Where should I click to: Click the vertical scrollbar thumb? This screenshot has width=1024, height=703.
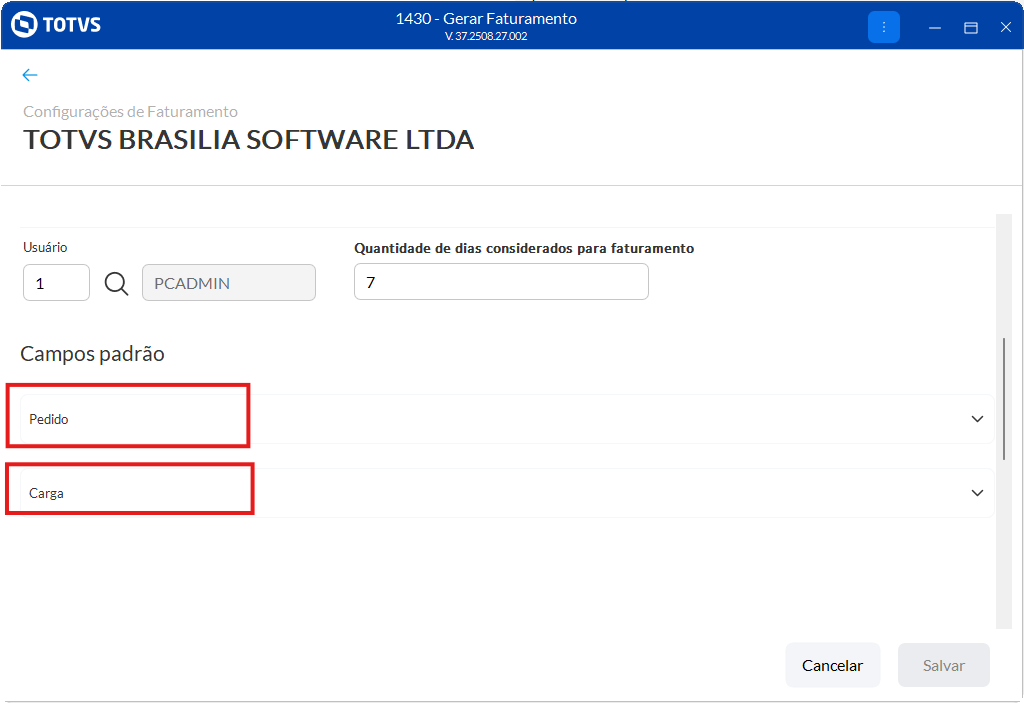point(1003,398)
